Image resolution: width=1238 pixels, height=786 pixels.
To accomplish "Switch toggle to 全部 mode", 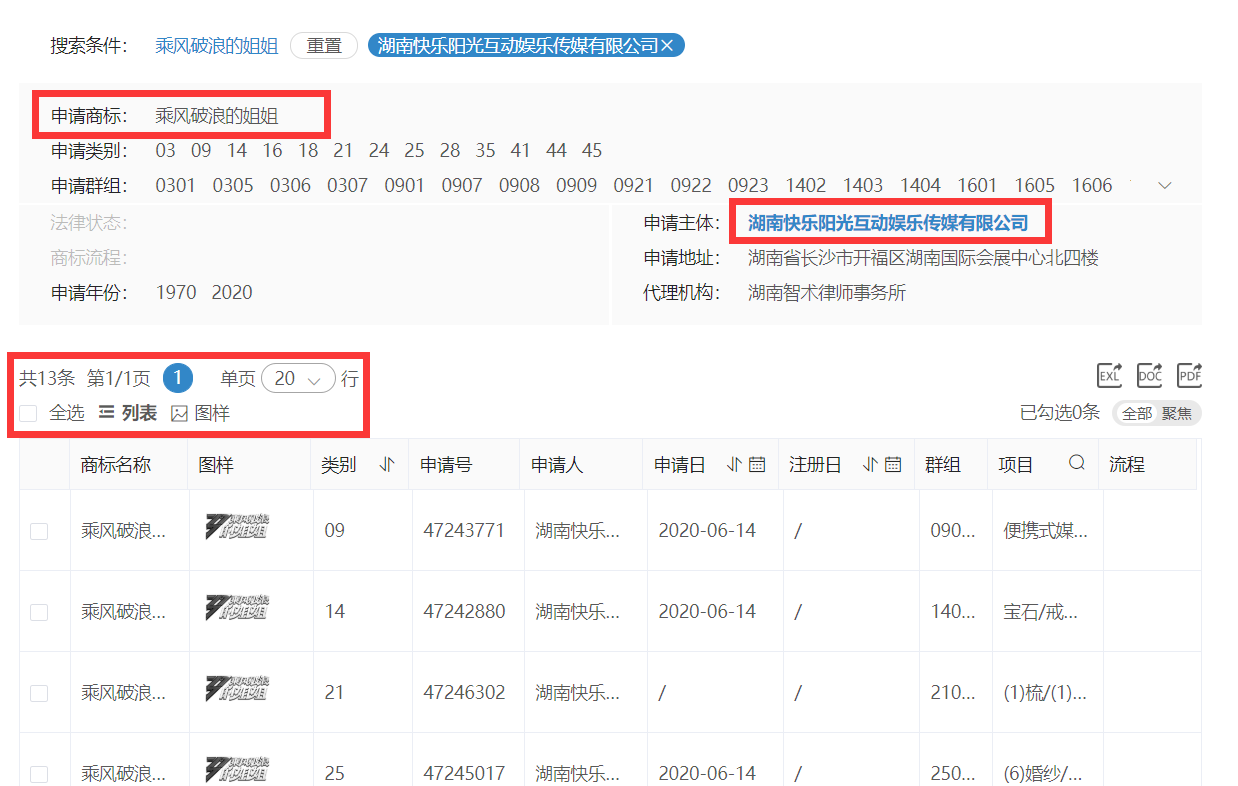I will (x=1137, y=414).
